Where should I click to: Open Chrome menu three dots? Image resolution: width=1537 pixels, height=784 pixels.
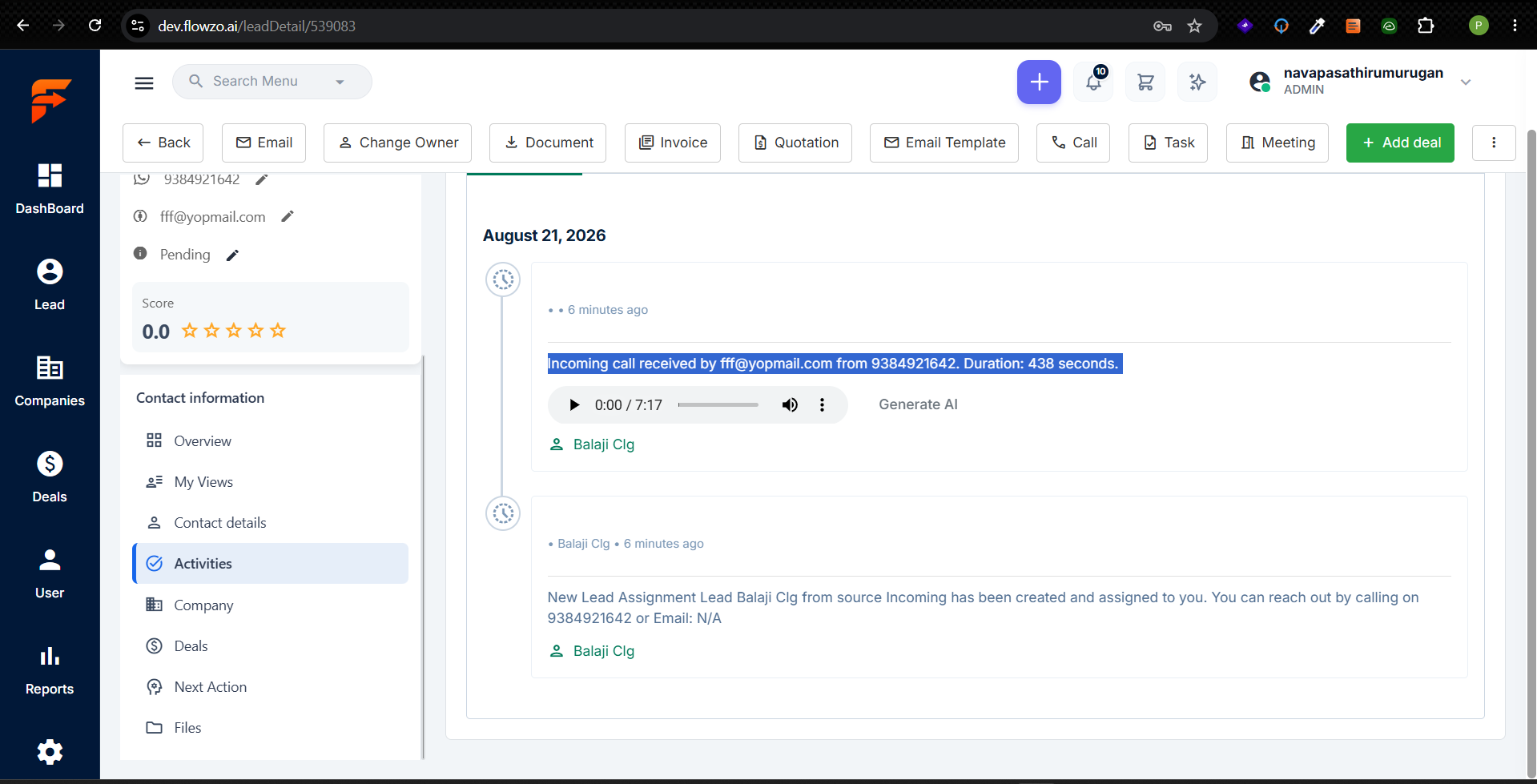[1515, 26]
